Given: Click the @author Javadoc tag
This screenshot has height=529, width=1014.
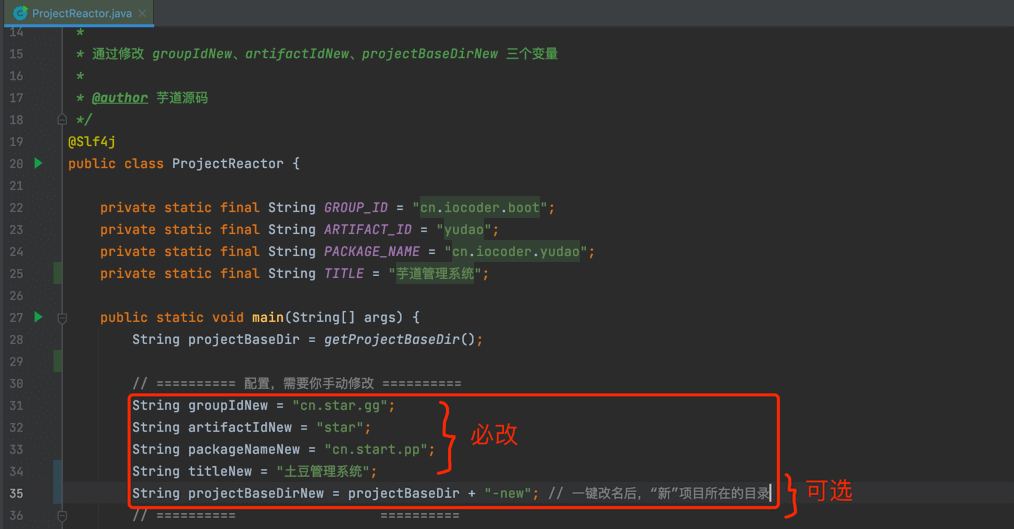Looking at the screenshot, I should click(120, 98).
